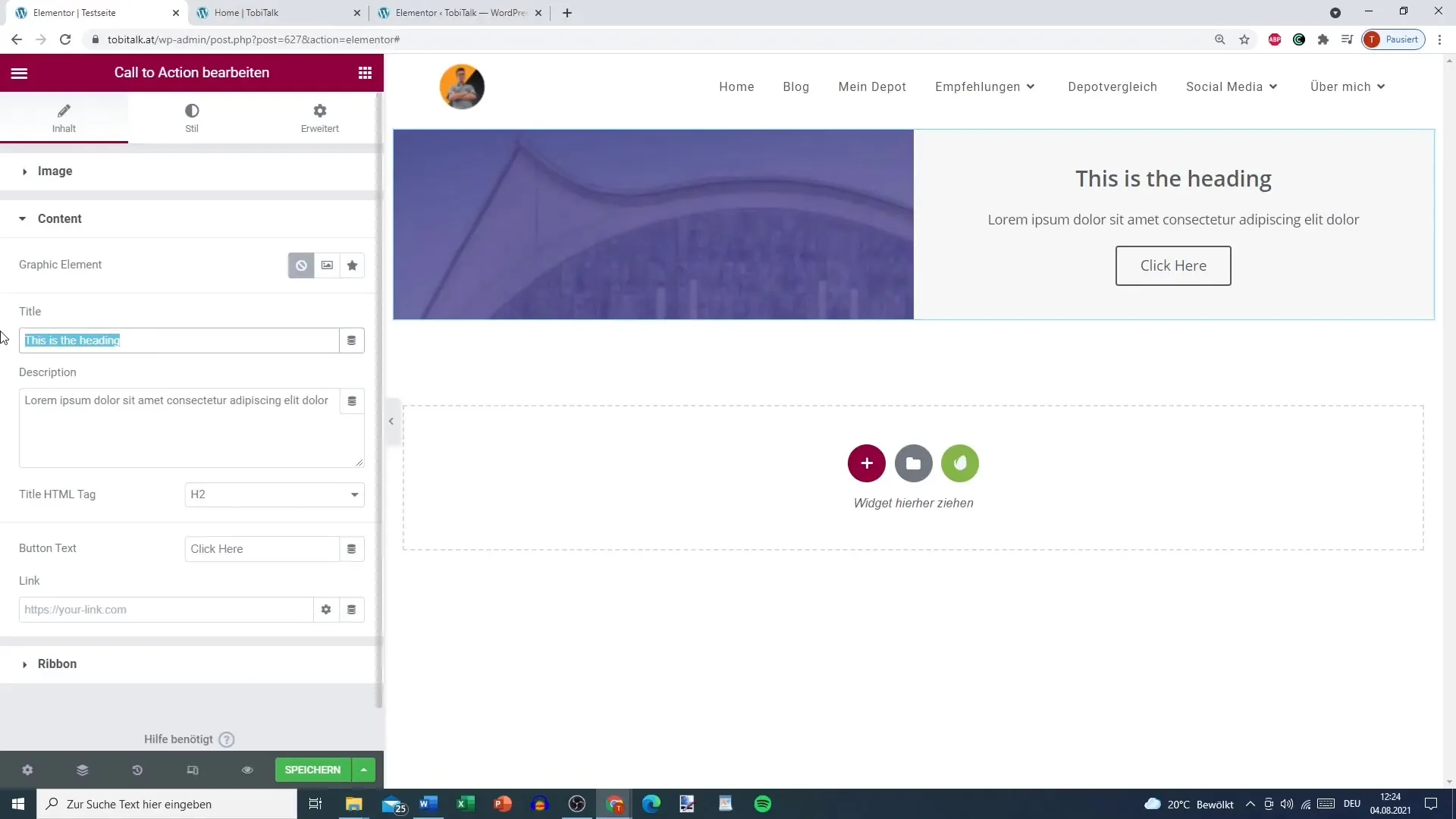
Task: Open Depotvergleich navigation link
Action: tap(1112, 87)
